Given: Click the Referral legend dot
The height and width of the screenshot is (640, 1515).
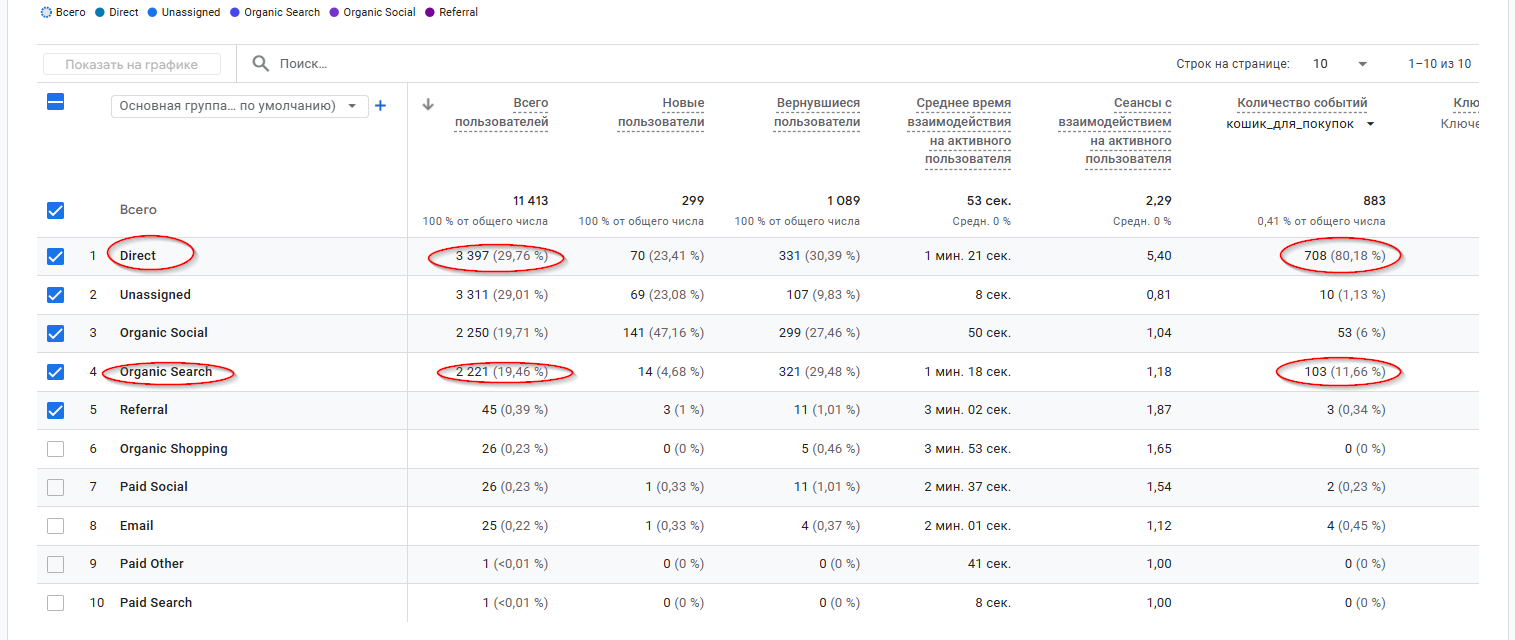Looking at the screenshot, I should (x=430, y=13).
